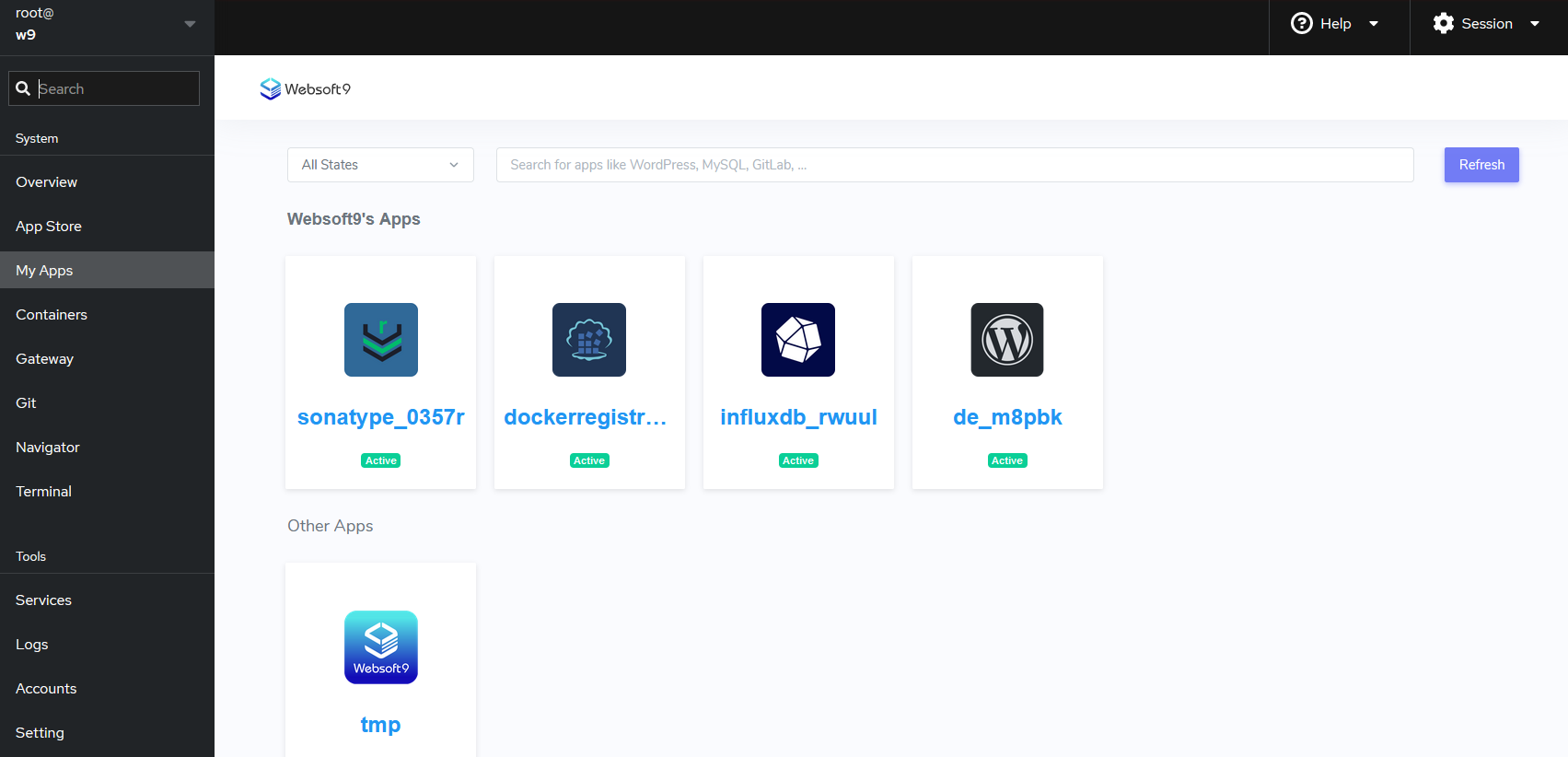Open the InfluxDB app icon
This screenshot has width=1568, height=757.
[798, 340]
